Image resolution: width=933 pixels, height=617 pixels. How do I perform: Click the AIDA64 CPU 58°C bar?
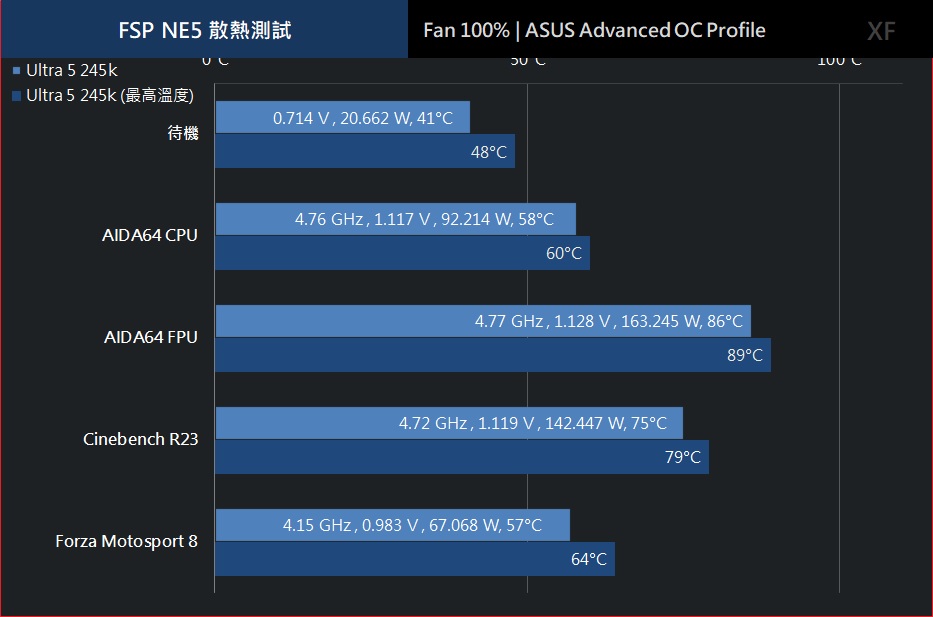tap(396, 219)
